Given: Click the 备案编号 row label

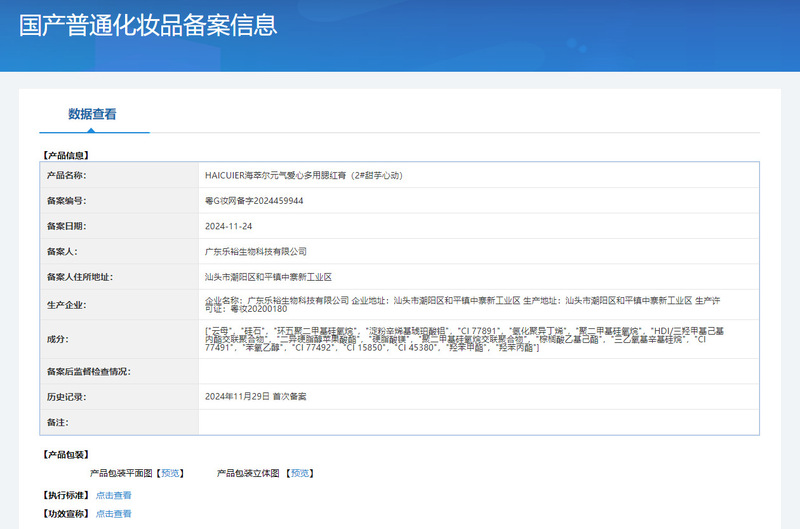Looking at the screenshot, I should (66, 201).
